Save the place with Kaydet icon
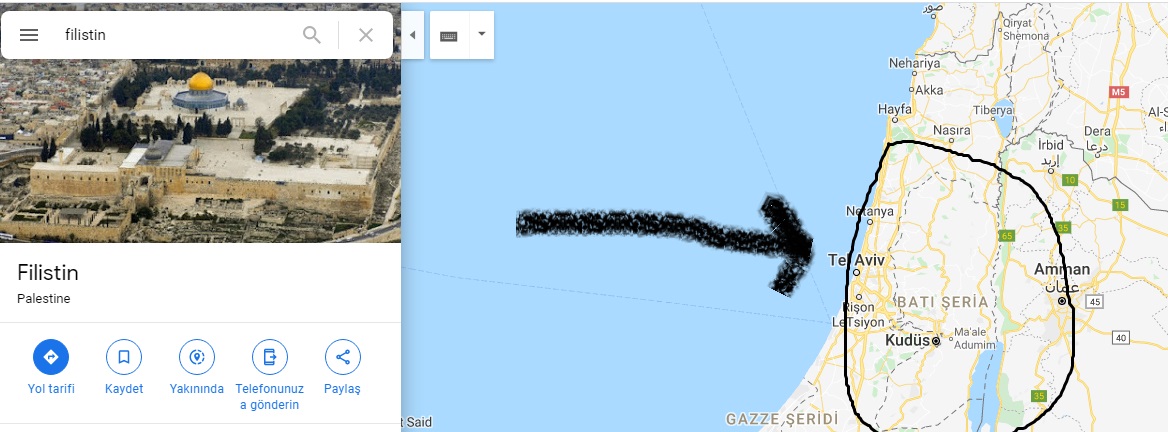The height and width of the screenshot is (432, 1168). [x=124, y=358]
